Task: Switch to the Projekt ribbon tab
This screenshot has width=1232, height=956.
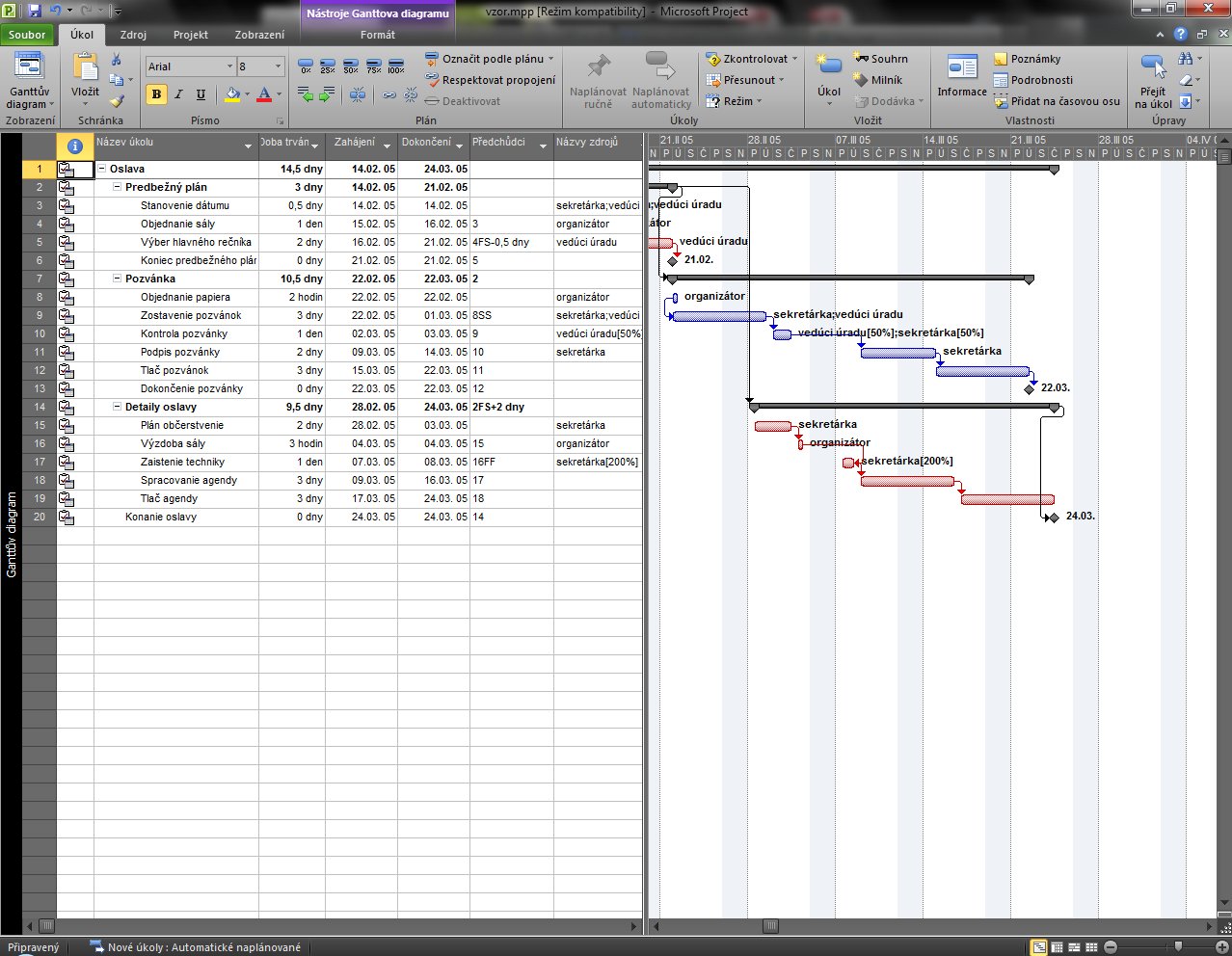Action: click(x=190, y=35)
